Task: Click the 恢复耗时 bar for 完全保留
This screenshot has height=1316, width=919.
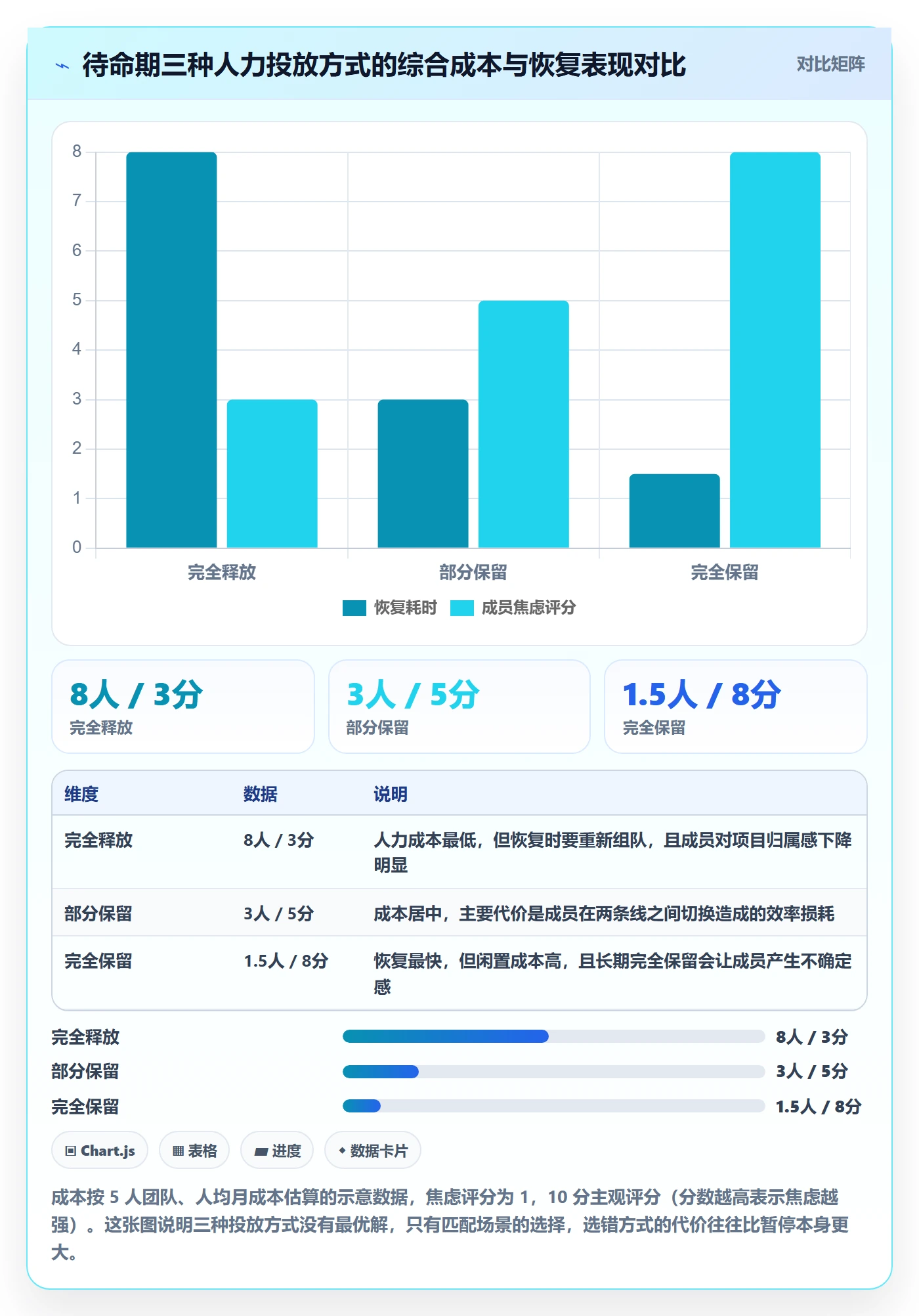Action: 674,511
